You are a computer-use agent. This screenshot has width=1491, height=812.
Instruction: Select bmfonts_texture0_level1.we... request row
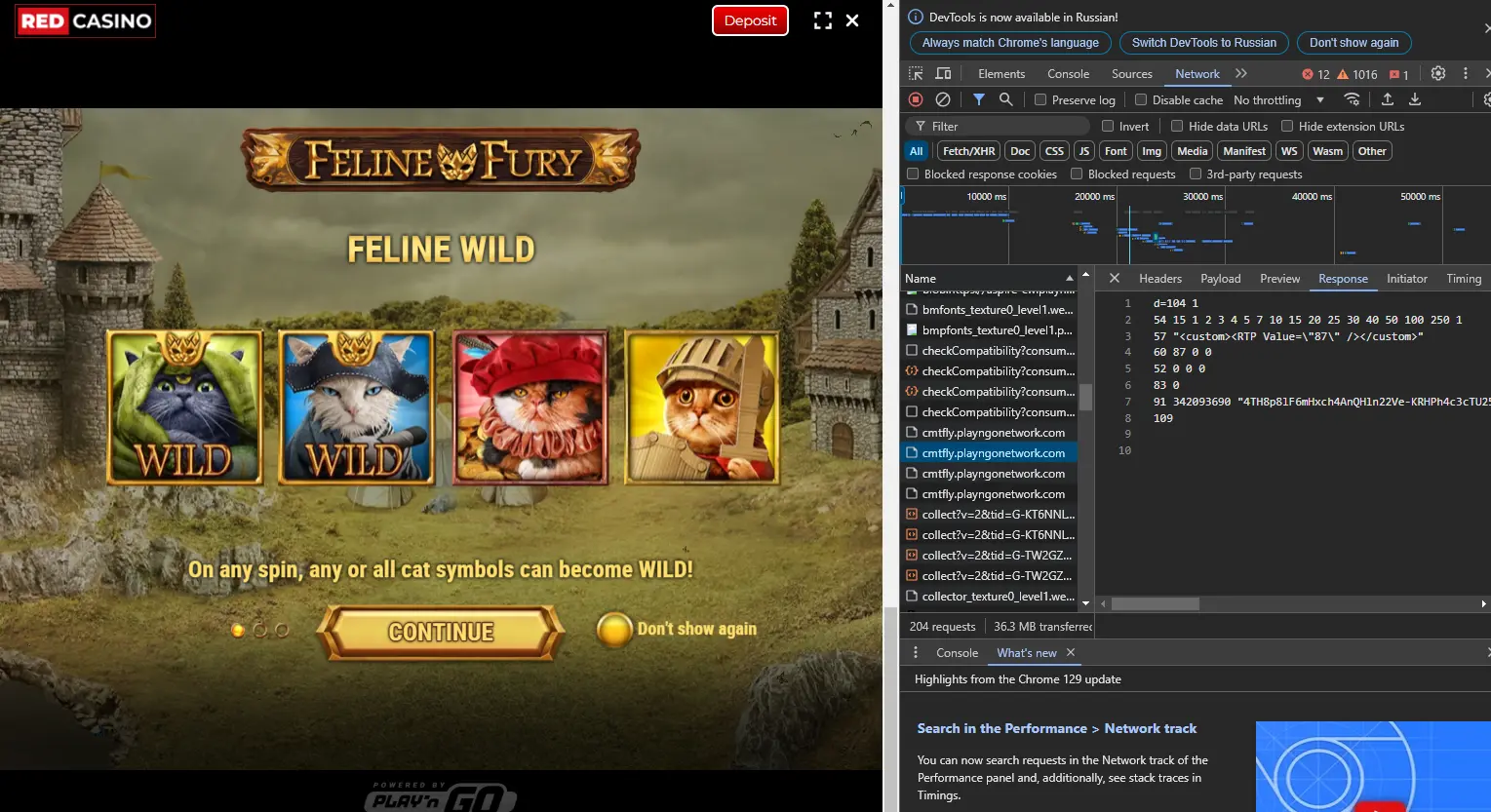point(990,309)
